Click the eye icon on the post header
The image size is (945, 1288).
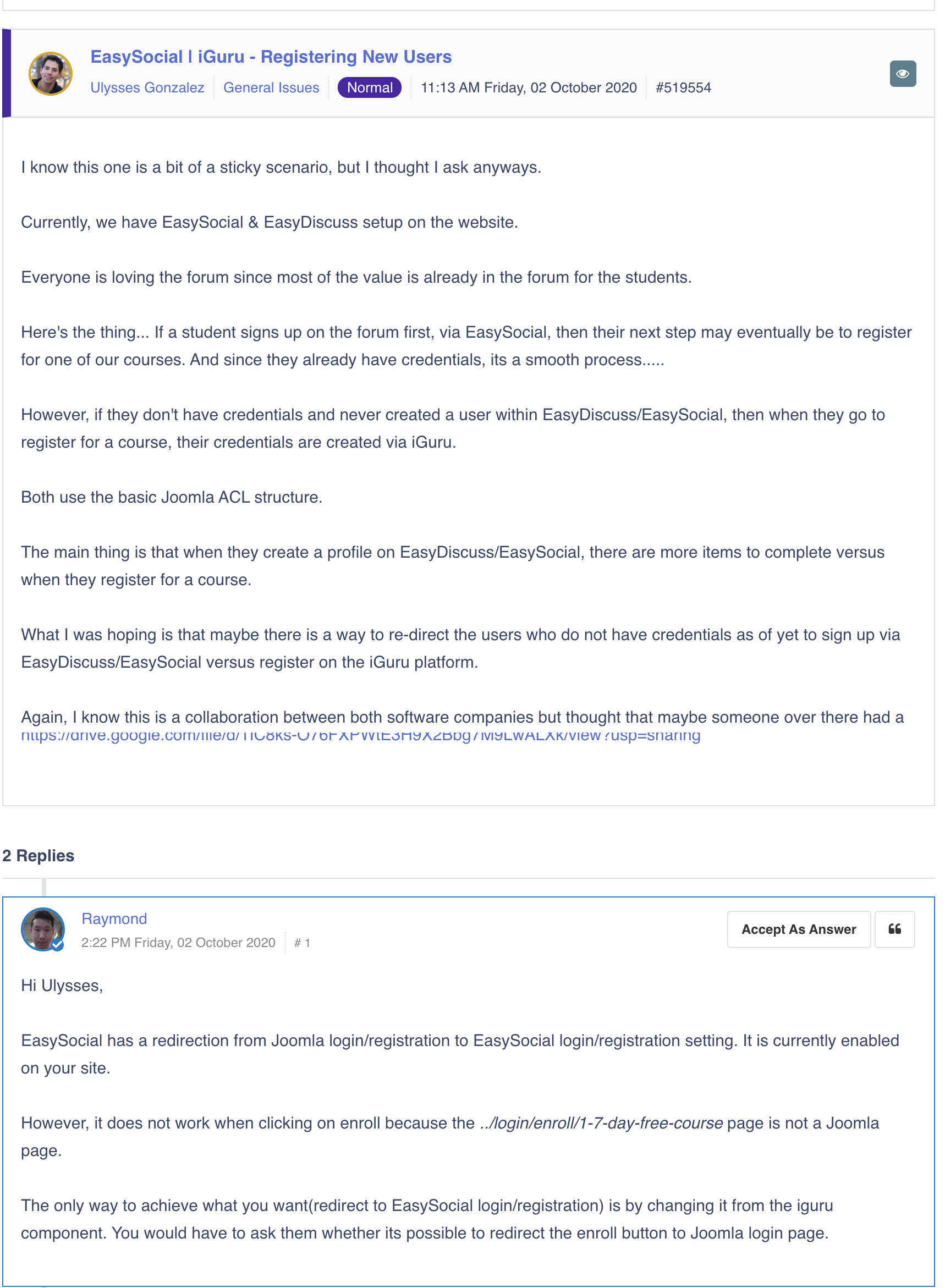pyautogui.click(x=902, y=74)
